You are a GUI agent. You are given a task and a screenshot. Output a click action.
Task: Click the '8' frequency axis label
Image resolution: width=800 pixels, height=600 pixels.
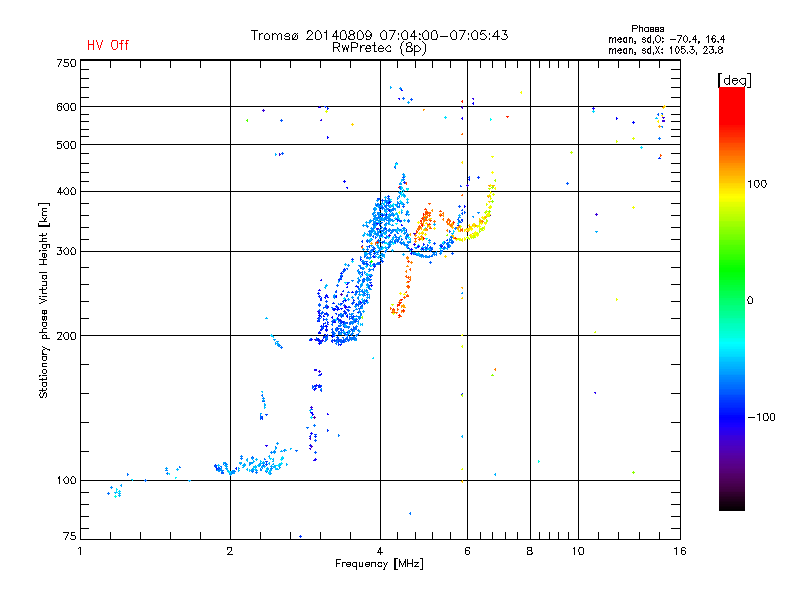(x=530, y=551)
